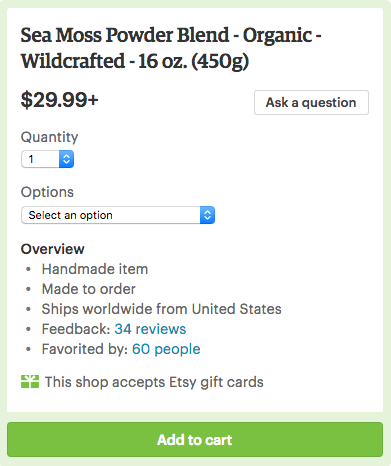The image size is (391, 466).
Task: Click the Favorited by label text
Action: click(85, 349)
